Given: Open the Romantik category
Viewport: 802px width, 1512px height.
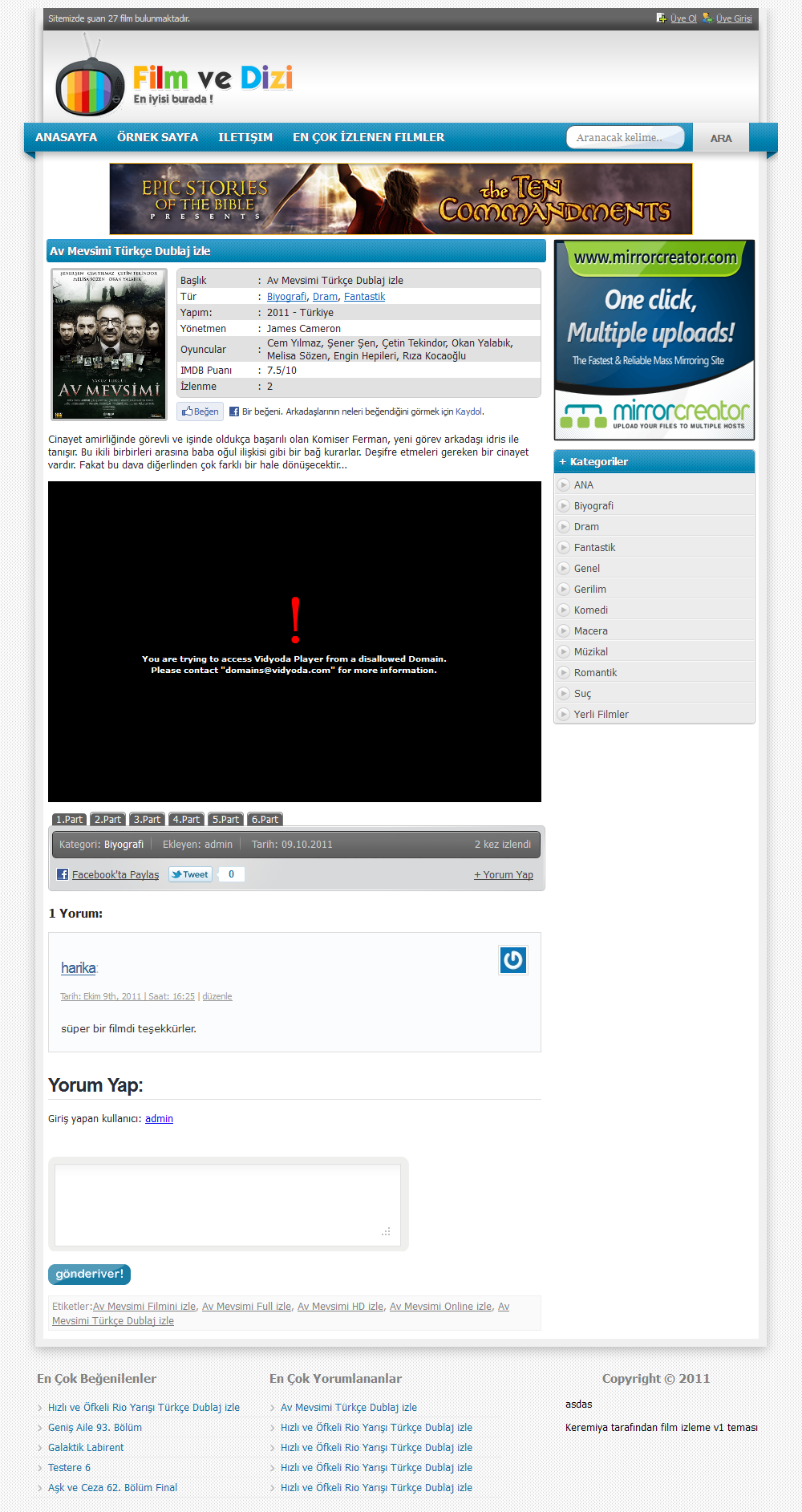Looking at the screenshot, I should pyautogui.click(x=596, y=673).
